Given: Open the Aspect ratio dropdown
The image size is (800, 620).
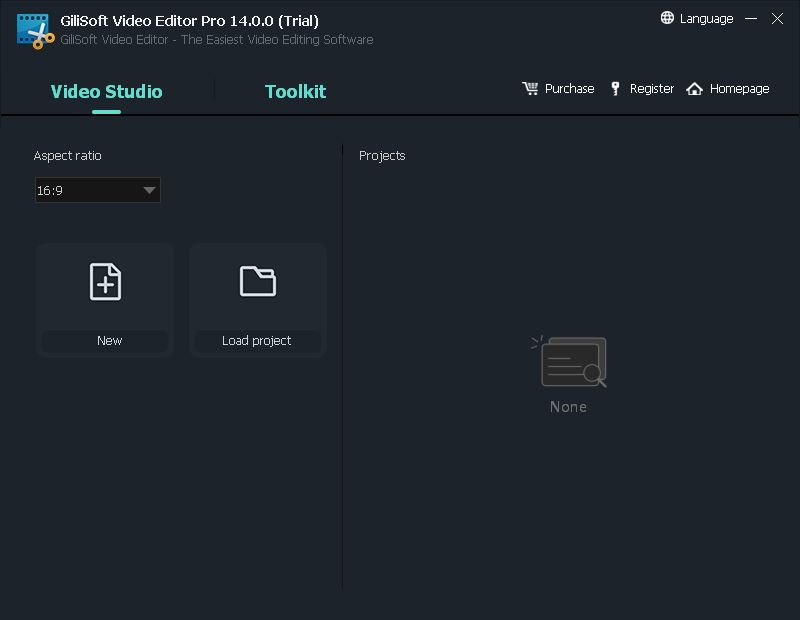Looking at the screenshot, I should 97,190.
